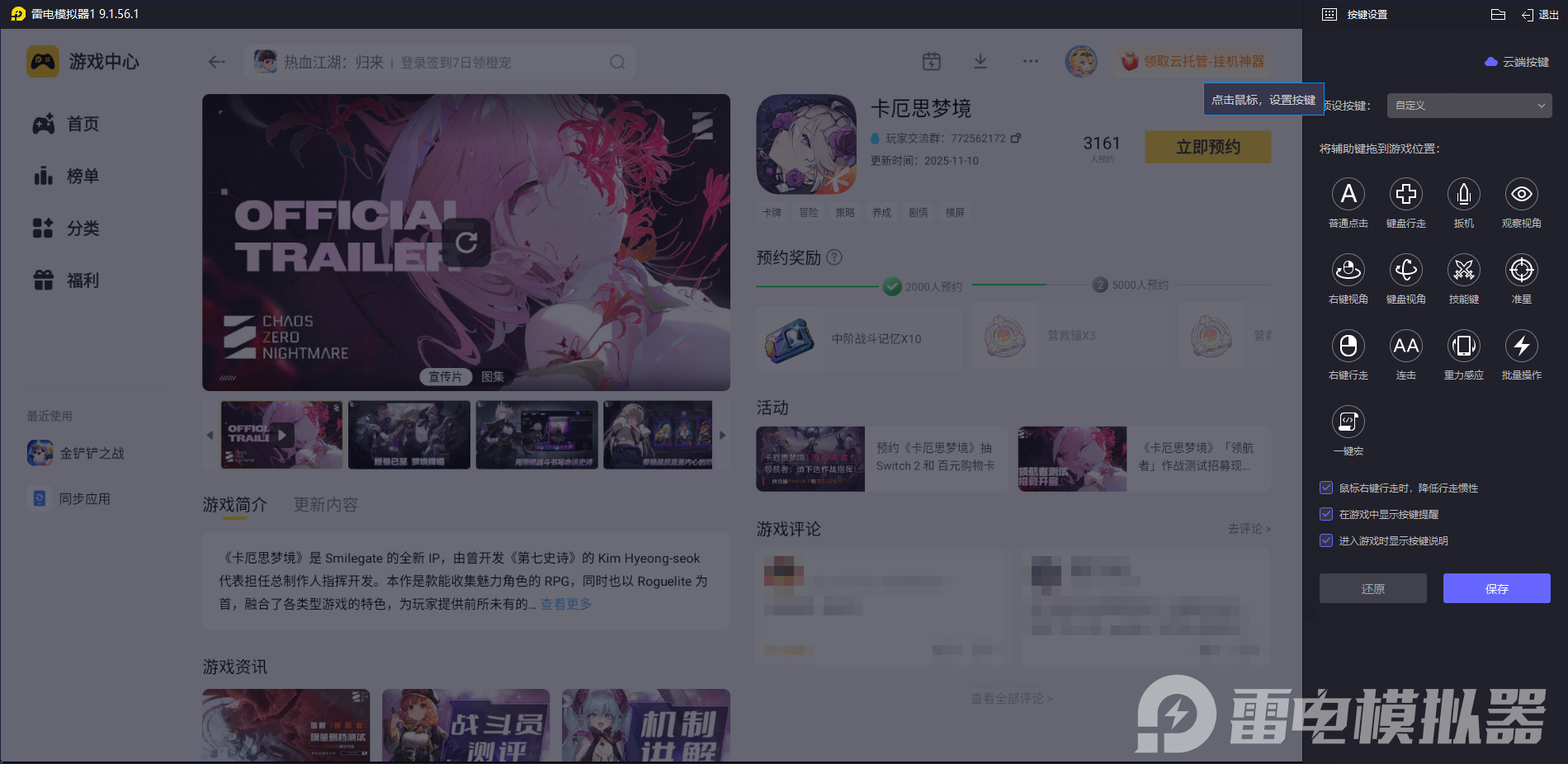1568x764 pixels.
Task: Open the Switch 2 lottery activity card
Action: click(x=882, y=459)
